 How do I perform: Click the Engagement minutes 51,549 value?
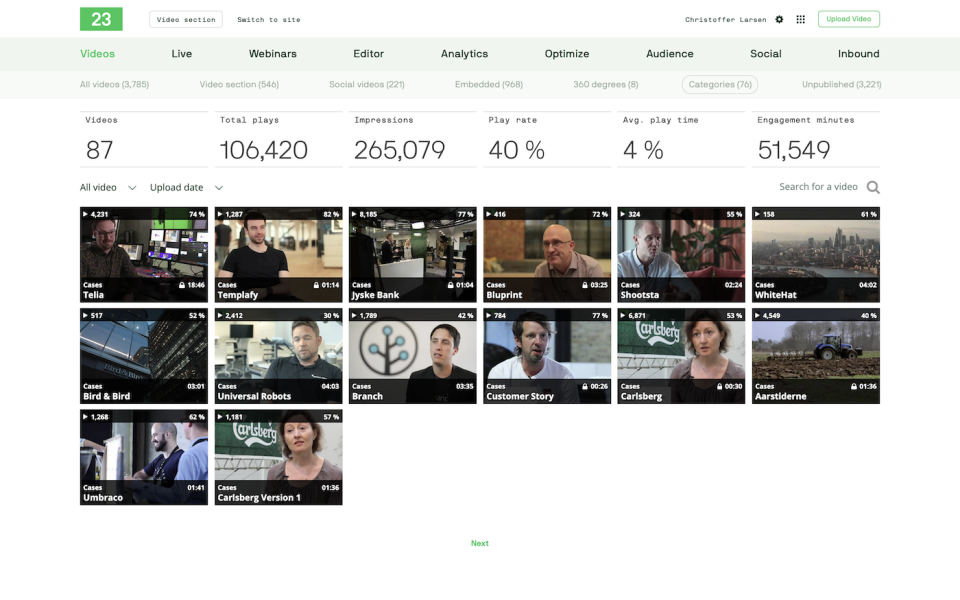click(x=793, y=150)
